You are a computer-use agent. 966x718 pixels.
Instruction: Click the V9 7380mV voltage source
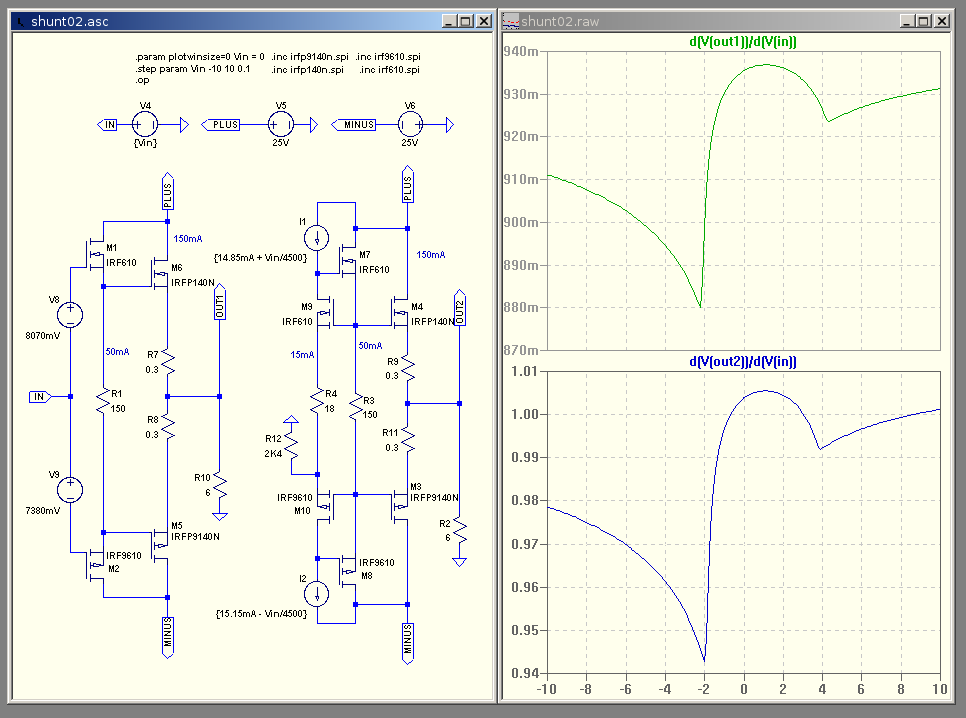71,490
